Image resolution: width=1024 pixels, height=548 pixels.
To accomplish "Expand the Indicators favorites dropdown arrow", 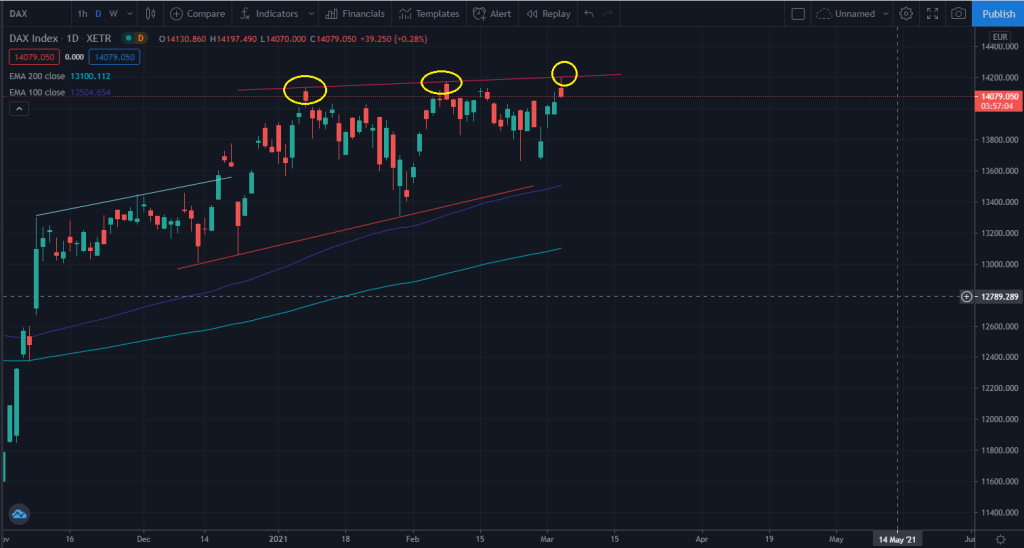I will pyautogui.click(x=311, y=14).
